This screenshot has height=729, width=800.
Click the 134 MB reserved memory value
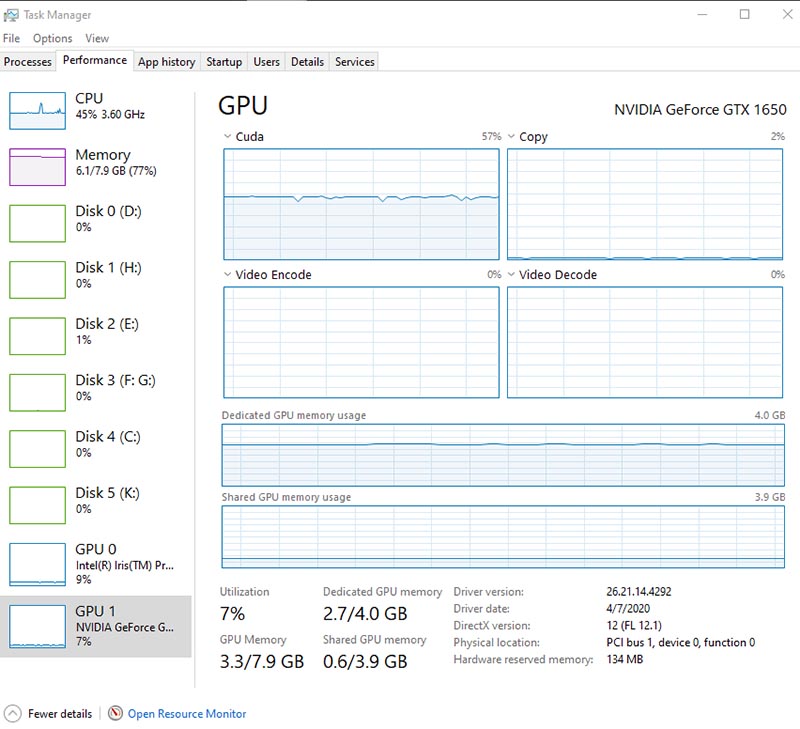pos(624,659)
